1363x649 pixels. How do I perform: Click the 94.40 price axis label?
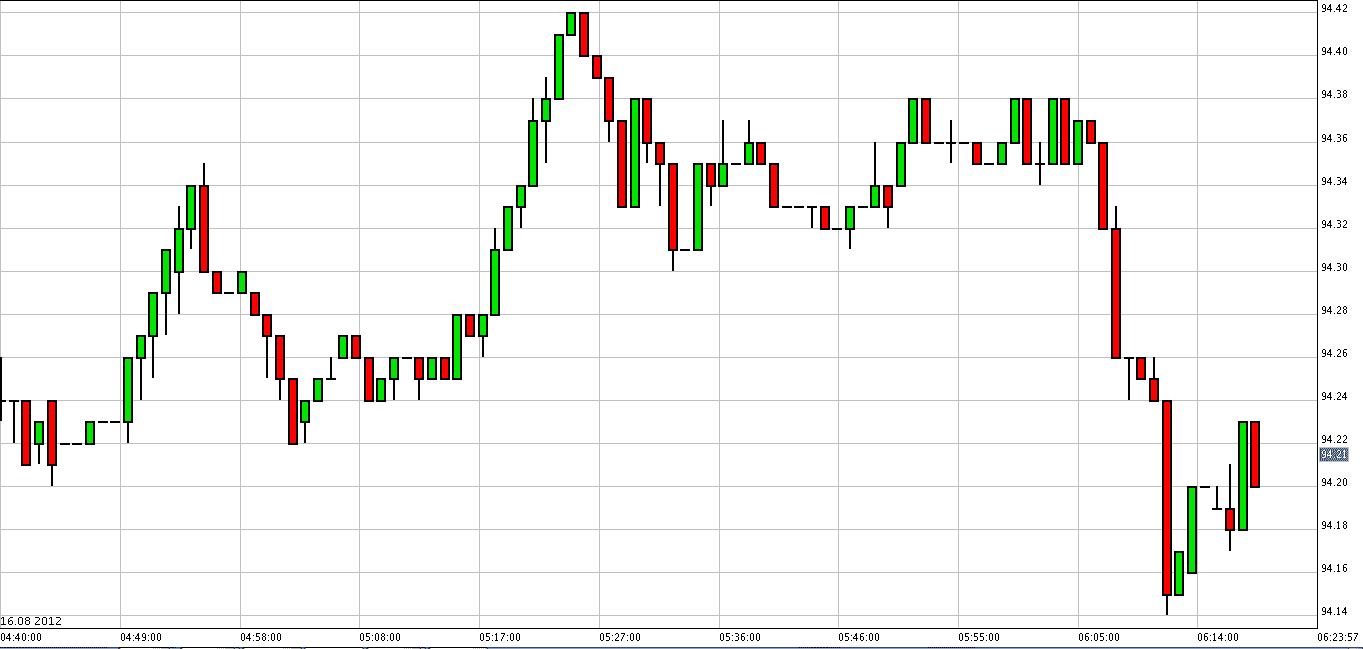pyautogui.click(x=1334, y=51)
